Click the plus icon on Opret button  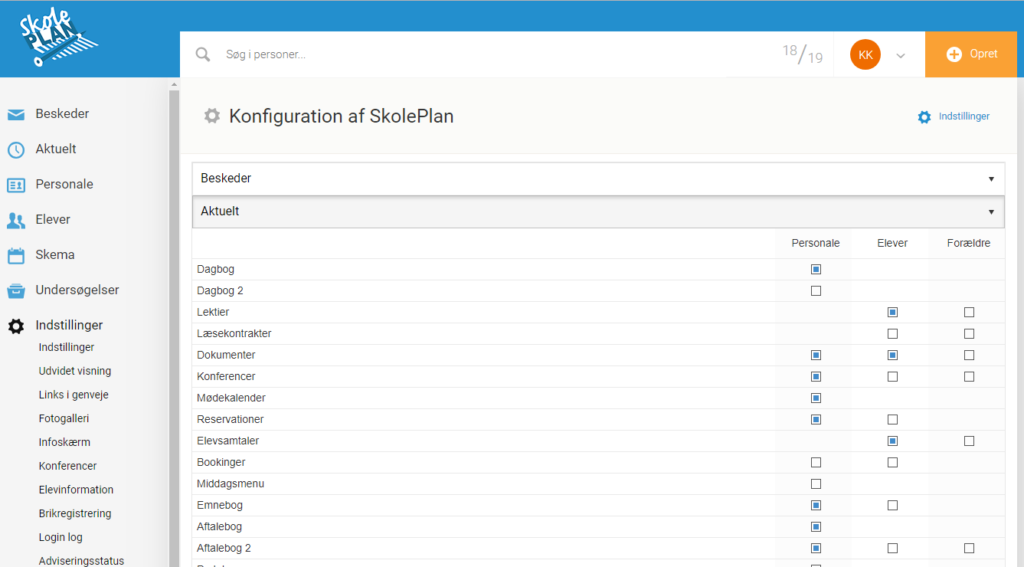[x=954, y=54]
